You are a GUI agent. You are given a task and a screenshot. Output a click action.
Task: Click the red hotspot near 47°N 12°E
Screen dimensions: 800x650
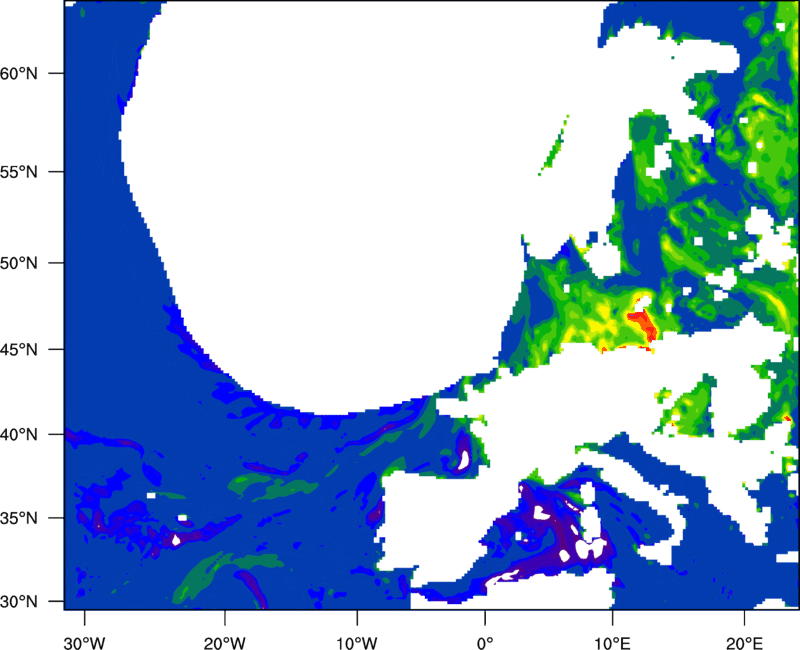644,324
